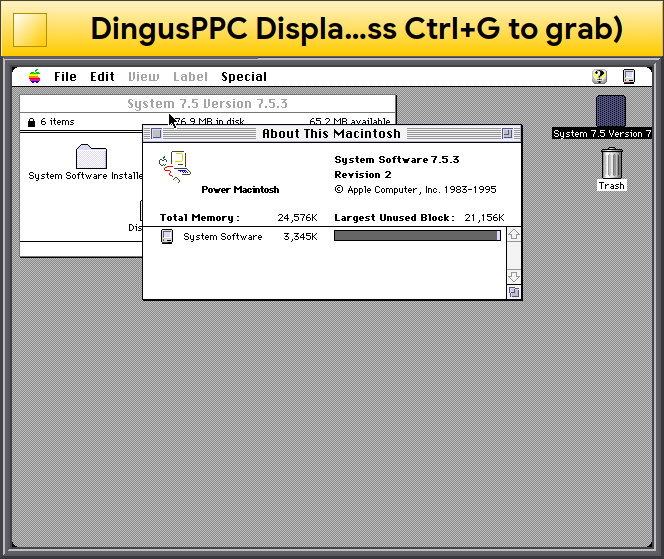Select the System 7.5 Version disk icon
Image resolution: width=664 pixels, height=559 pixels.
[x=611, y=111]
